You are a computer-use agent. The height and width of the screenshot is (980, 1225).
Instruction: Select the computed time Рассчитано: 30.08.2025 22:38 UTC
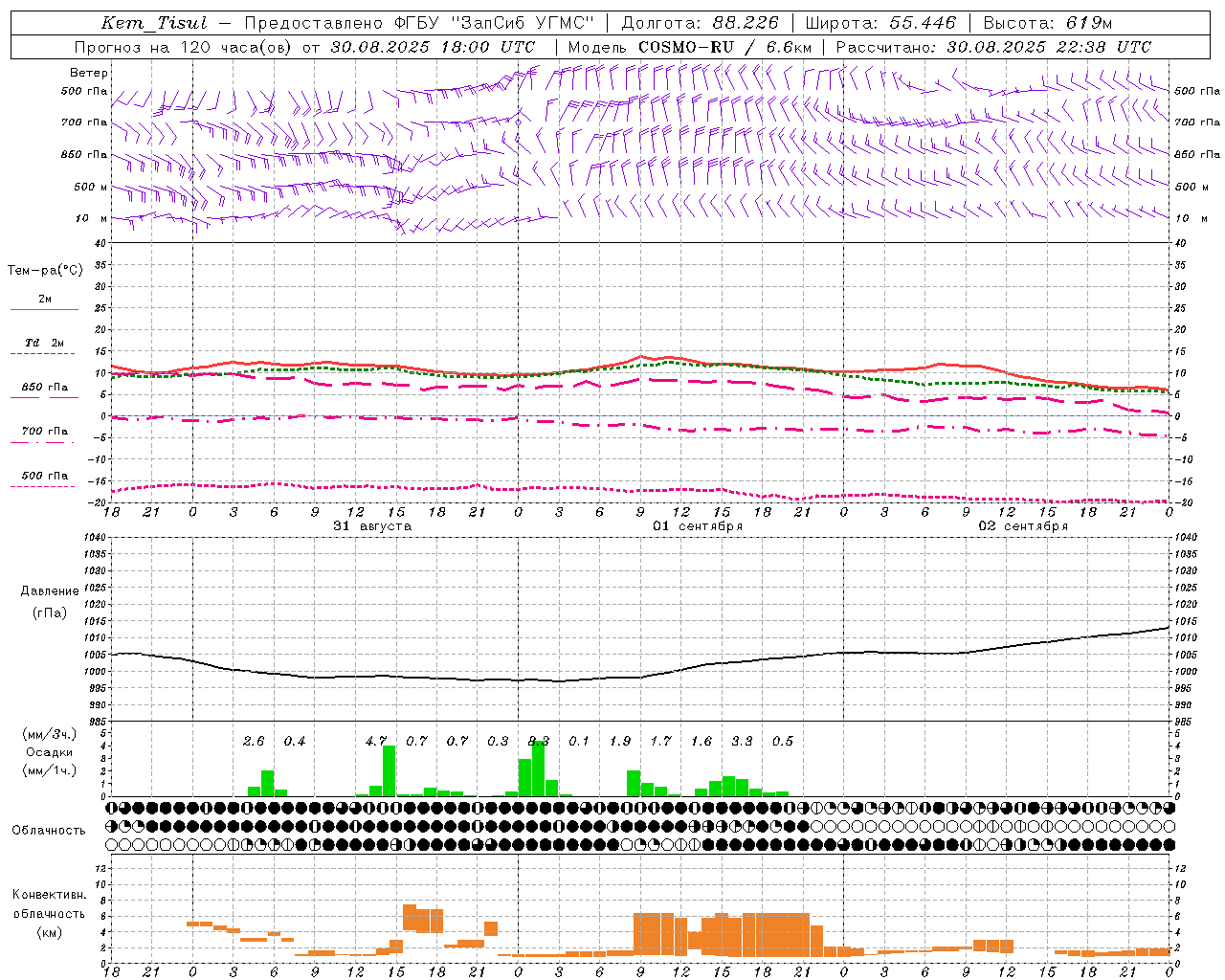[993, 47]
